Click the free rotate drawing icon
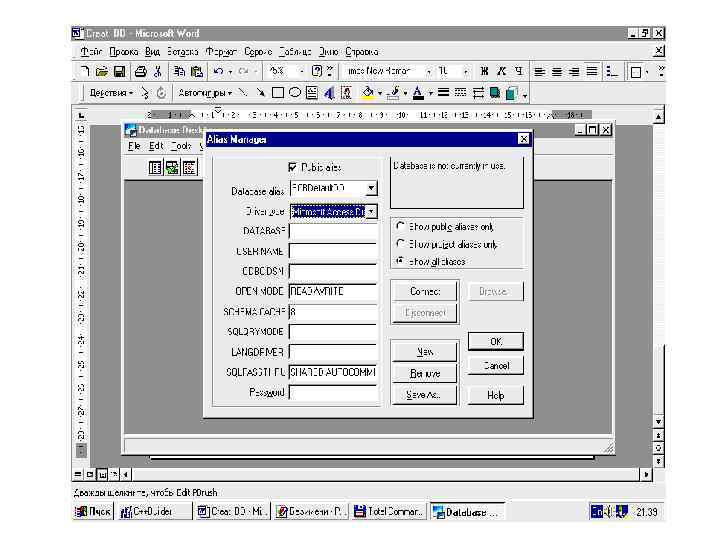 coord(161,93)
